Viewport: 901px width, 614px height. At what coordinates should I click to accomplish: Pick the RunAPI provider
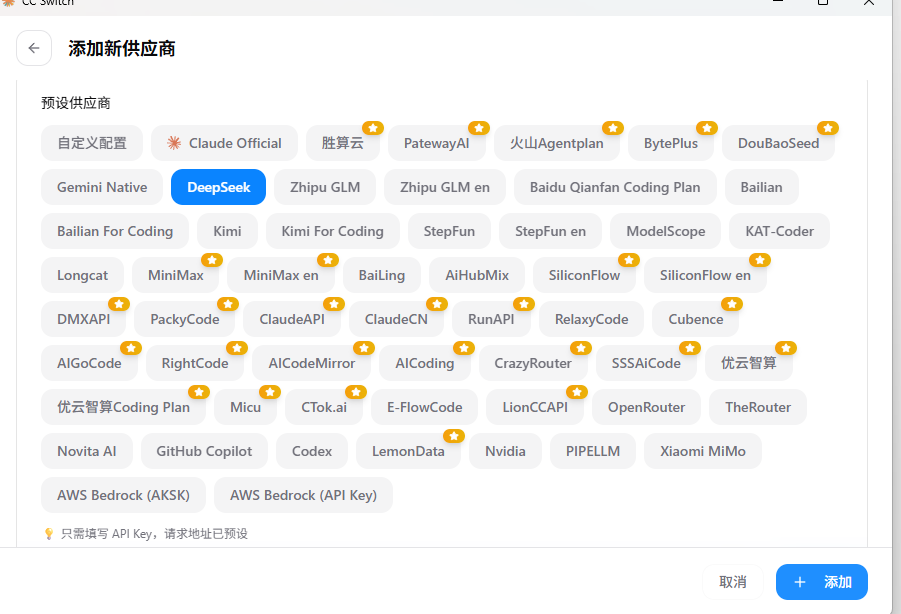click(491, 319)
